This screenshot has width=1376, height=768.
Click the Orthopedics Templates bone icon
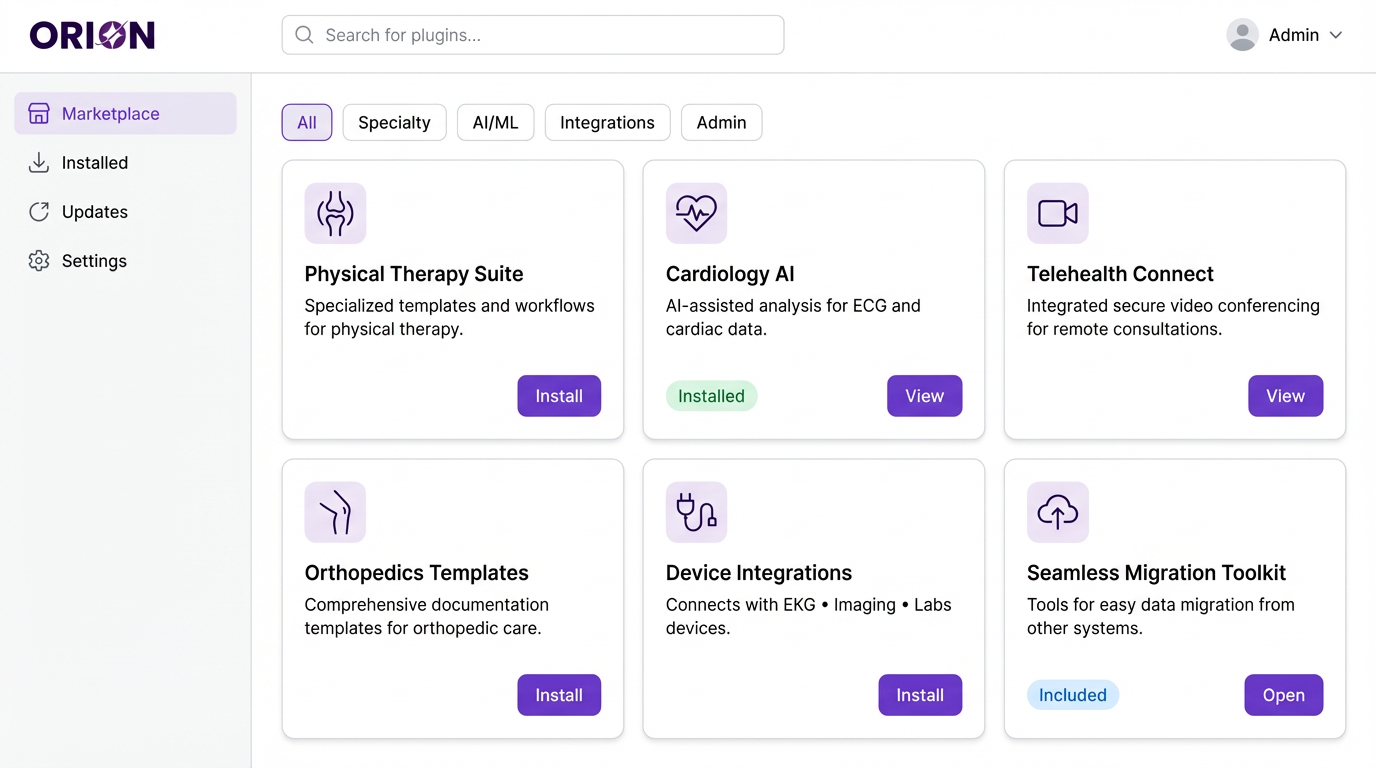[x=335, y=512]
